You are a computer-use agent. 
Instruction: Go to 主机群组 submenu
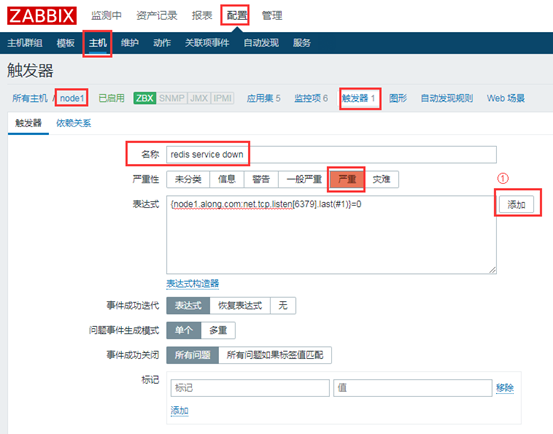25,43
